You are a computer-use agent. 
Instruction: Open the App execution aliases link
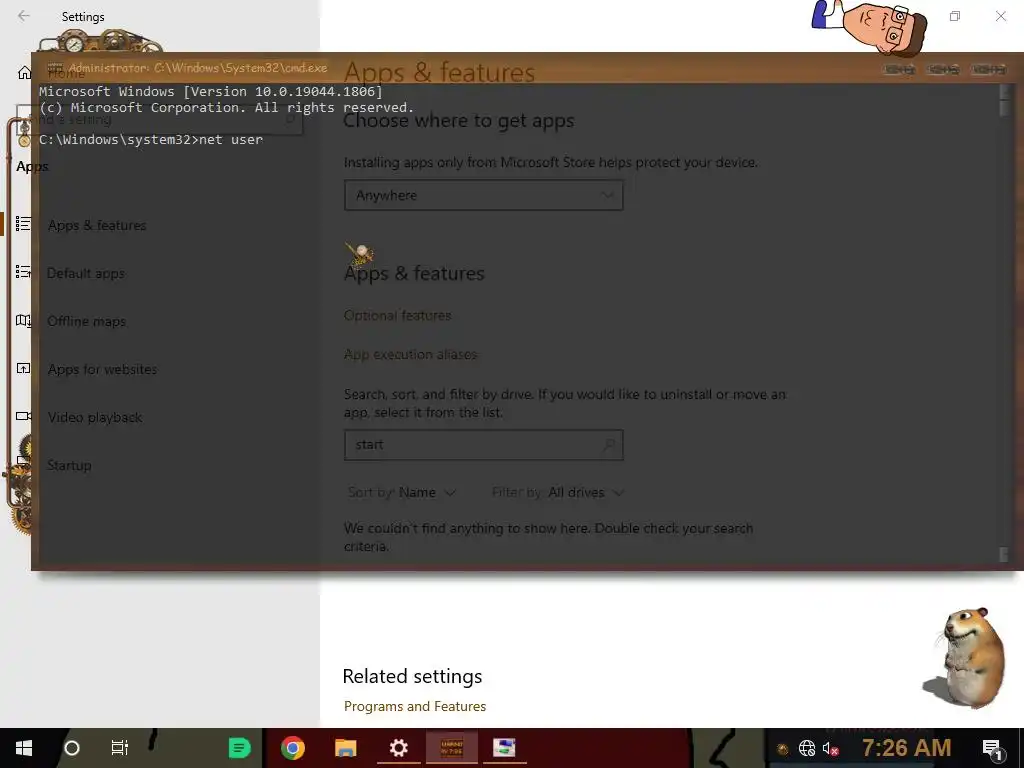click(x=410, y=354)
